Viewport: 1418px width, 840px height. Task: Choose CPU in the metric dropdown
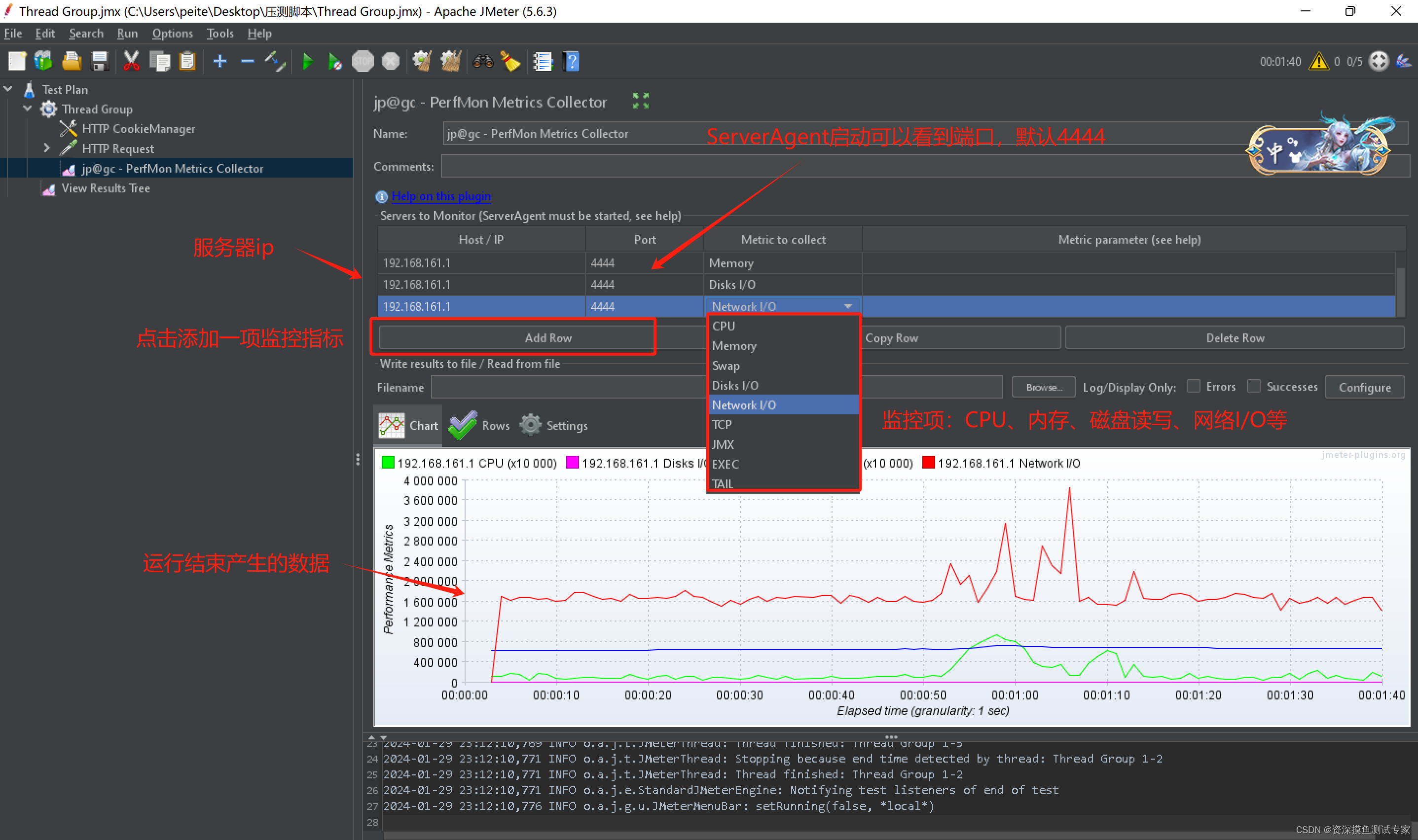click(783, 326)
